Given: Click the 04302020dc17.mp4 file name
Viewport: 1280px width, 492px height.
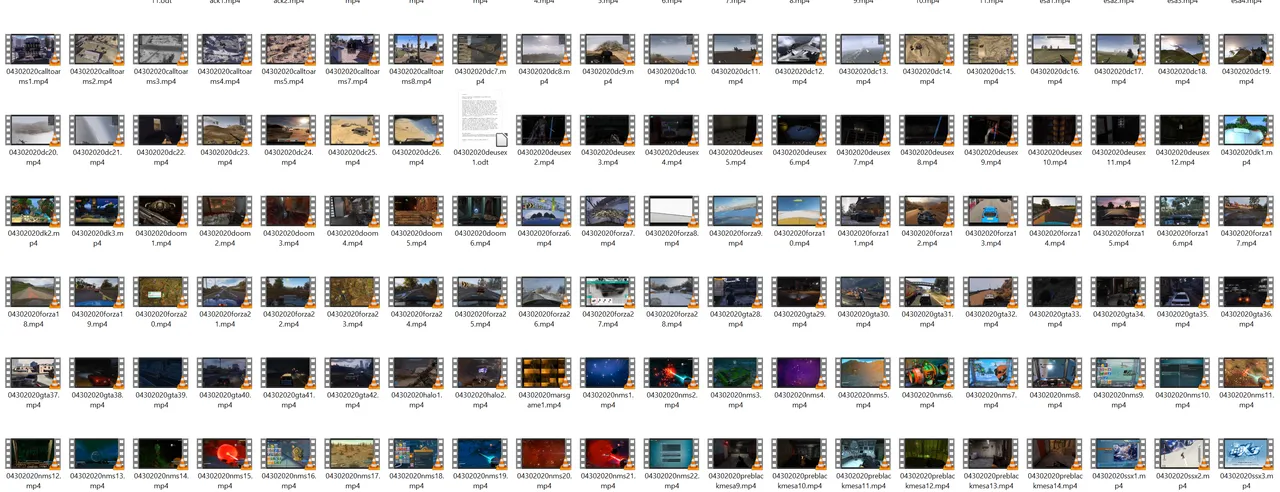Looking at the screenshot, I should click(x=1119, y=76).
